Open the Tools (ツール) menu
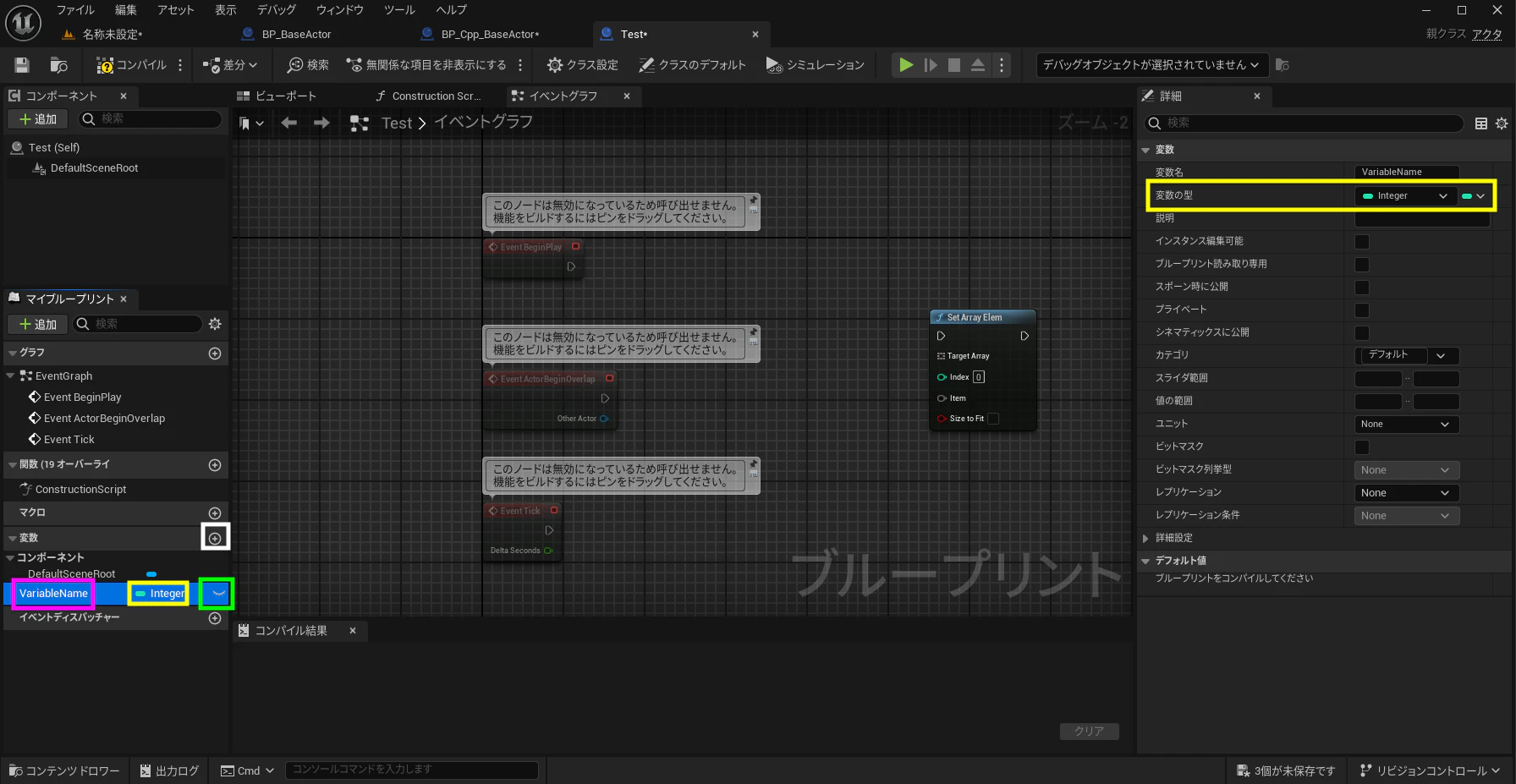 coord(399,10)
